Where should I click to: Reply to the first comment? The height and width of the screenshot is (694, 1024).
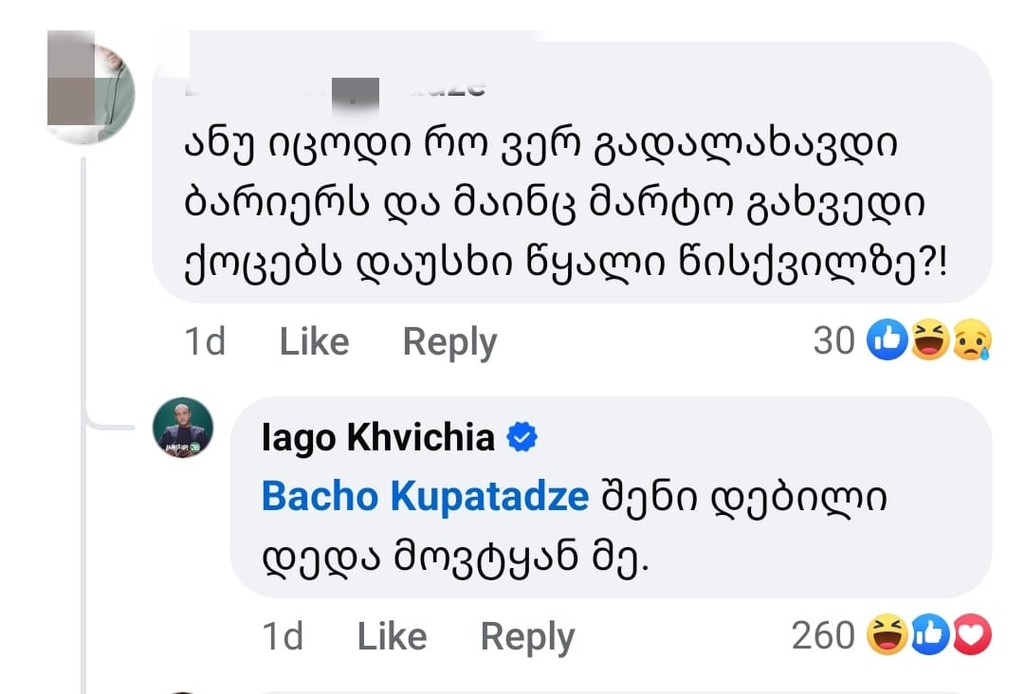click(449, 342)
